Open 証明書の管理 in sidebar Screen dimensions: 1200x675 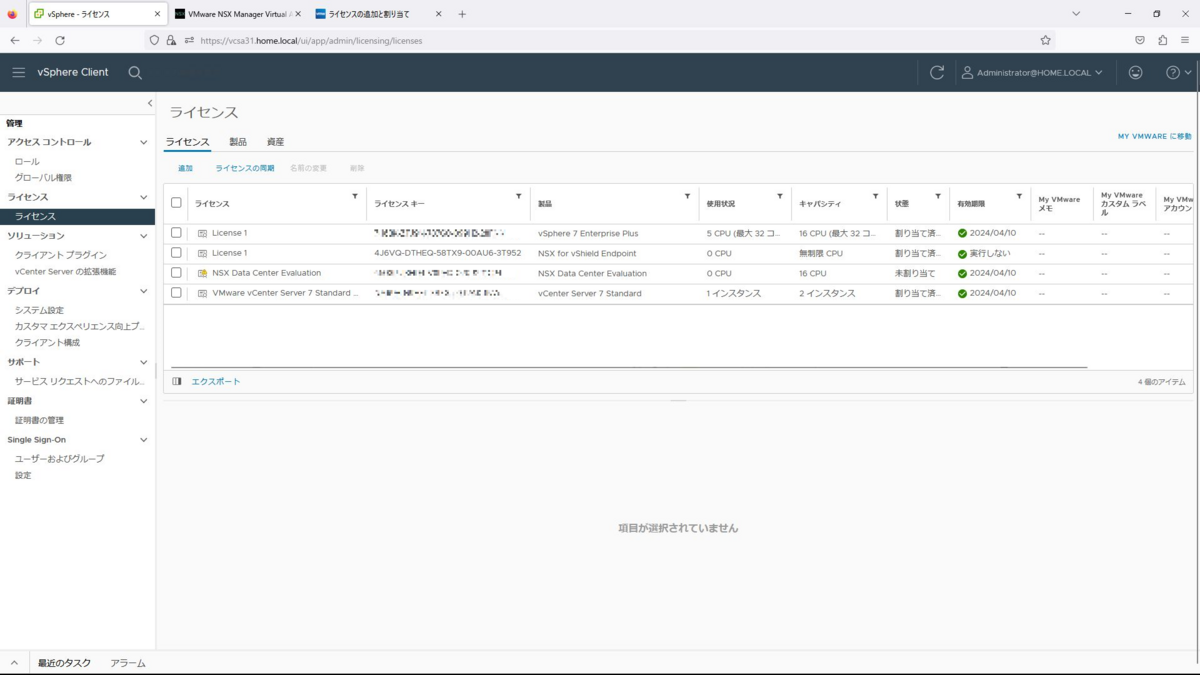pos(39,420)
